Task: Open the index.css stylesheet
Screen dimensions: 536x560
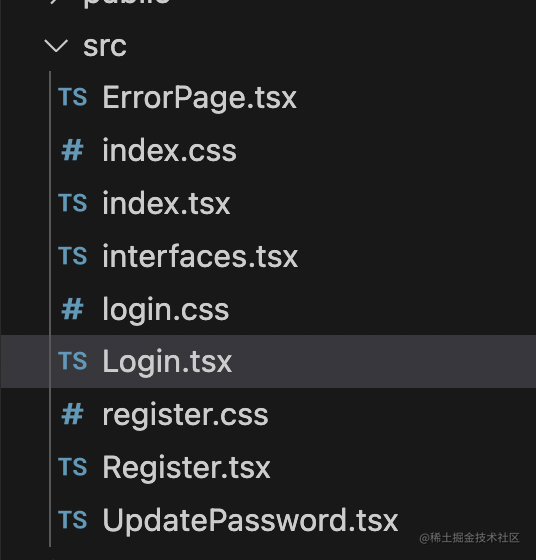Action: [170, 150]
